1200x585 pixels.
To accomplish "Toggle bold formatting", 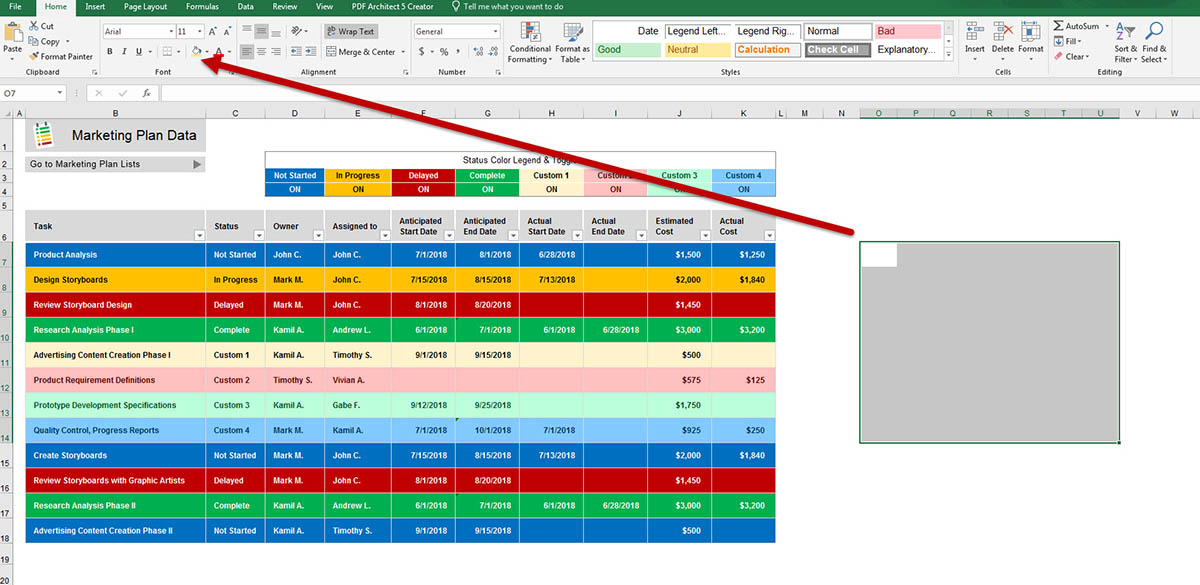I will tap(108, 51).
